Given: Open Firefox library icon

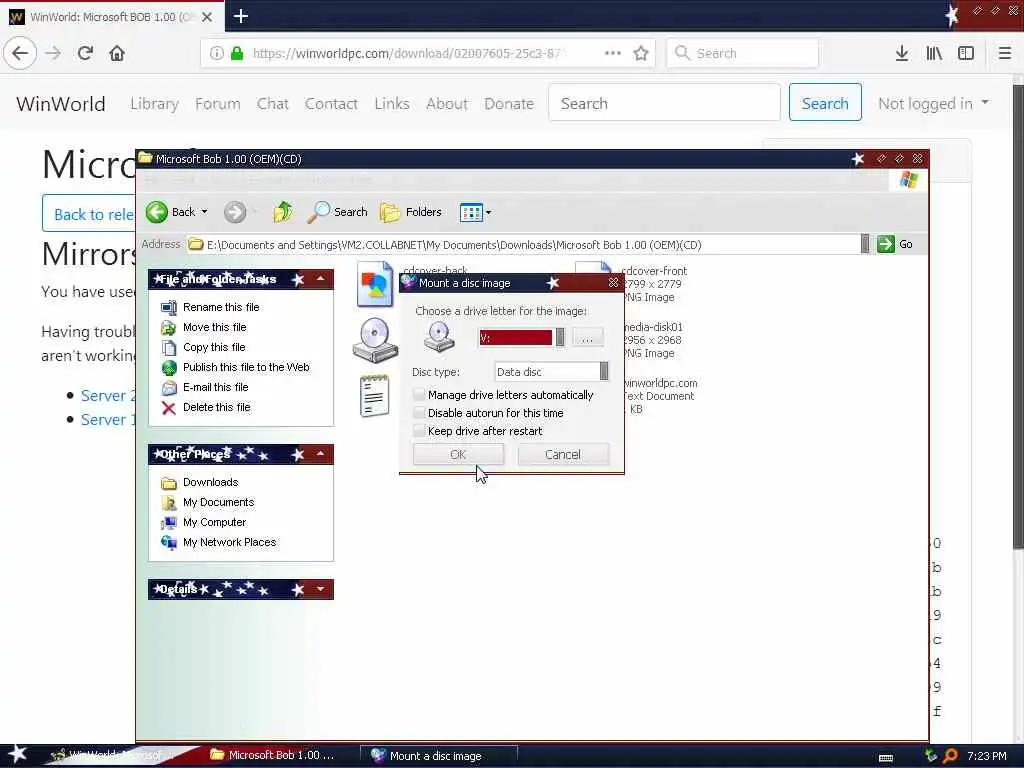Looking at the screenshot, I should [x=934, y=53].
